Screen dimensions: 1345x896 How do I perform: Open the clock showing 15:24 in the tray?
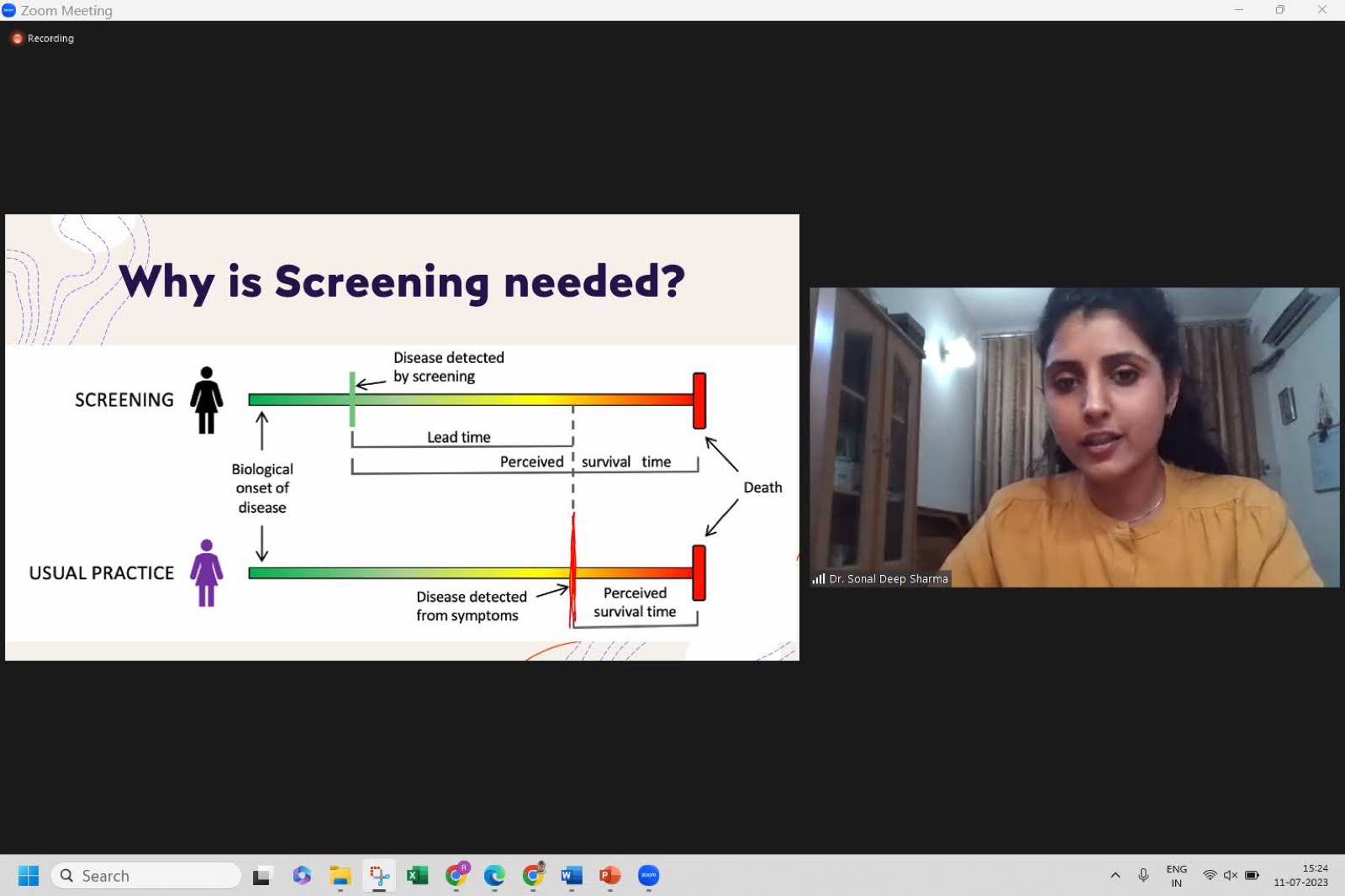tap(1300, 875)
